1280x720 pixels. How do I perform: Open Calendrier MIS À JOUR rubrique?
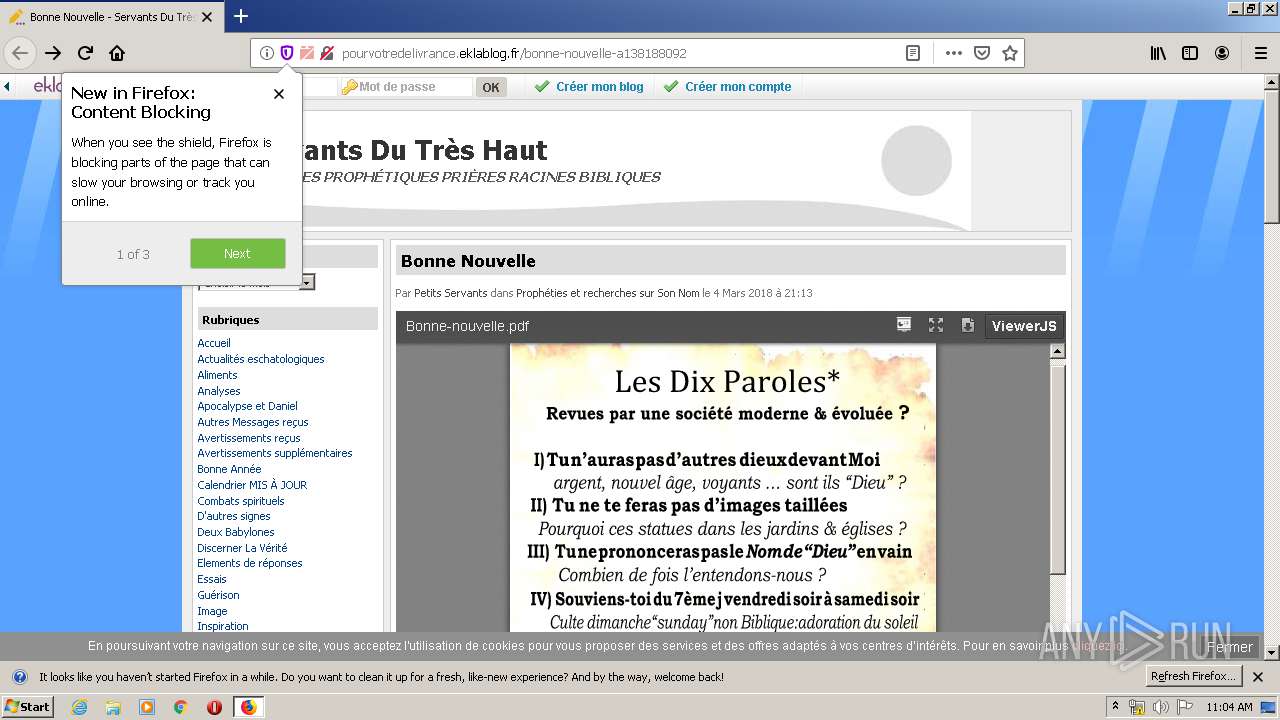tap(252, 485)
